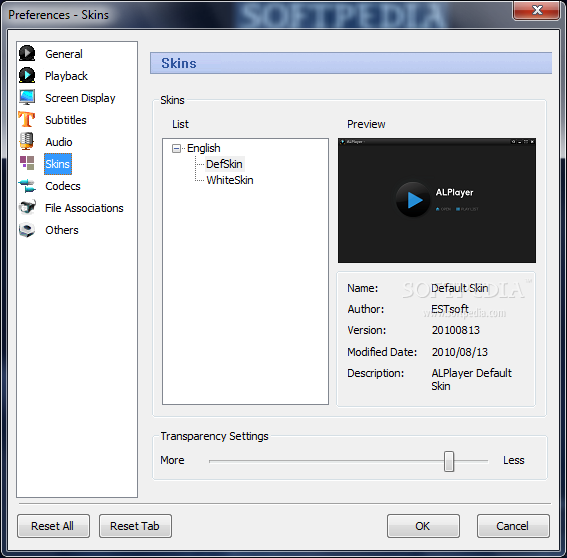
Task: Click the Playback category icon
Action: tap(27, 76)
